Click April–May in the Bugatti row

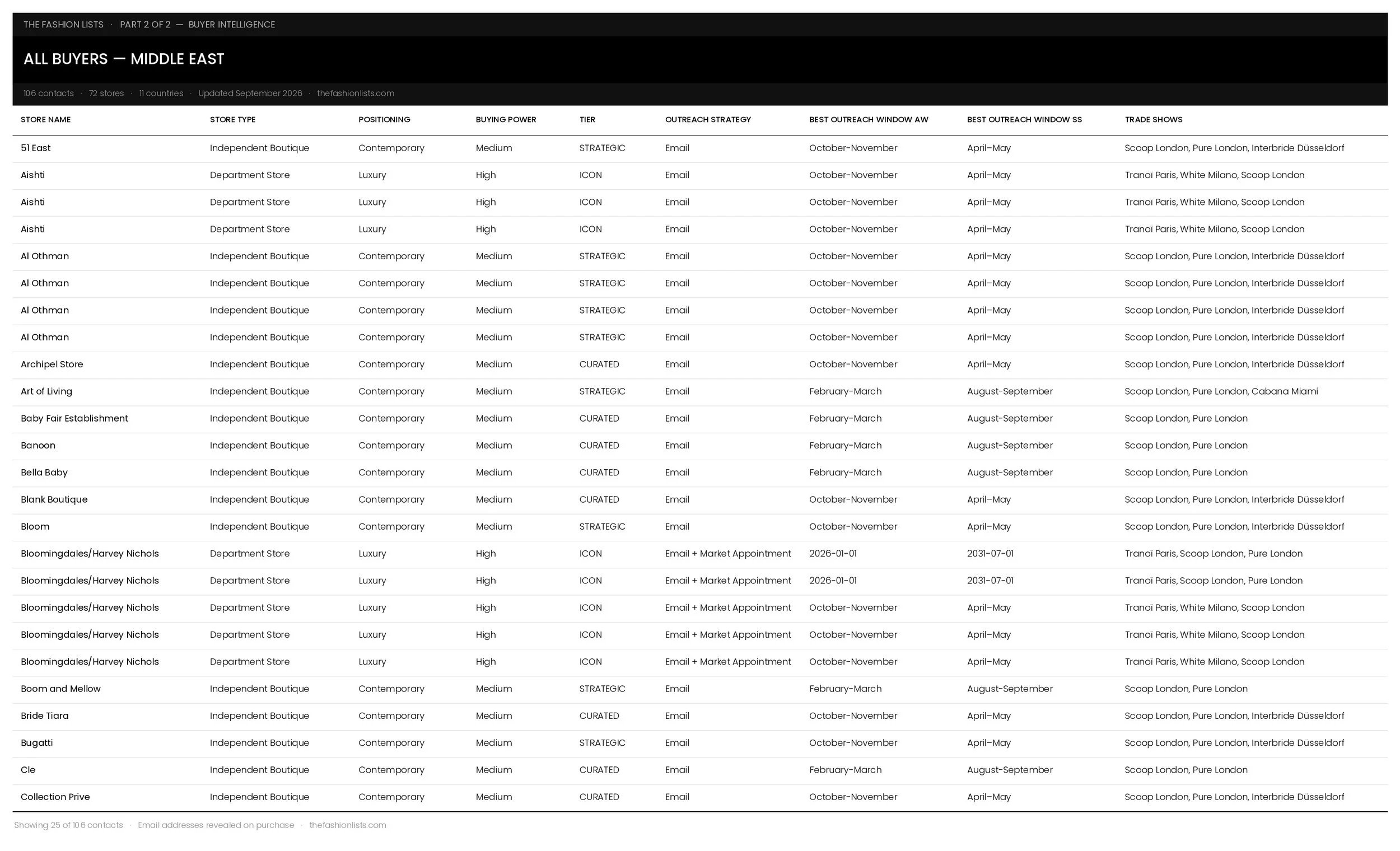[x=988, y=743]
